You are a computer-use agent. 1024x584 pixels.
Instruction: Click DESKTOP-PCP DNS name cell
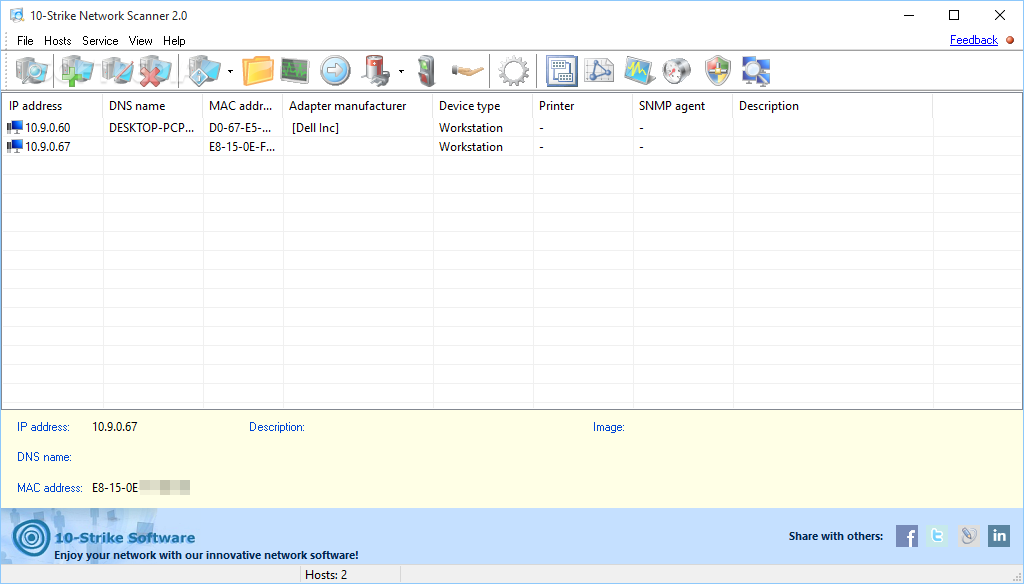152,127
